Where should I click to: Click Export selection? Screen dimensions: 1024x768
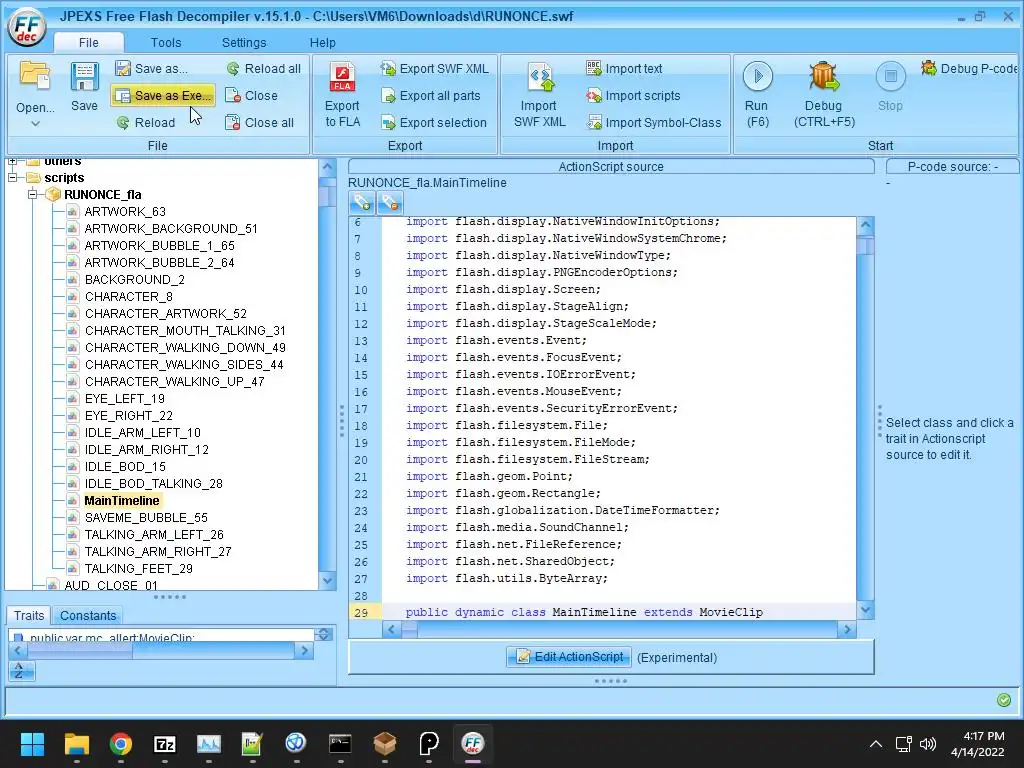(434, 122)
